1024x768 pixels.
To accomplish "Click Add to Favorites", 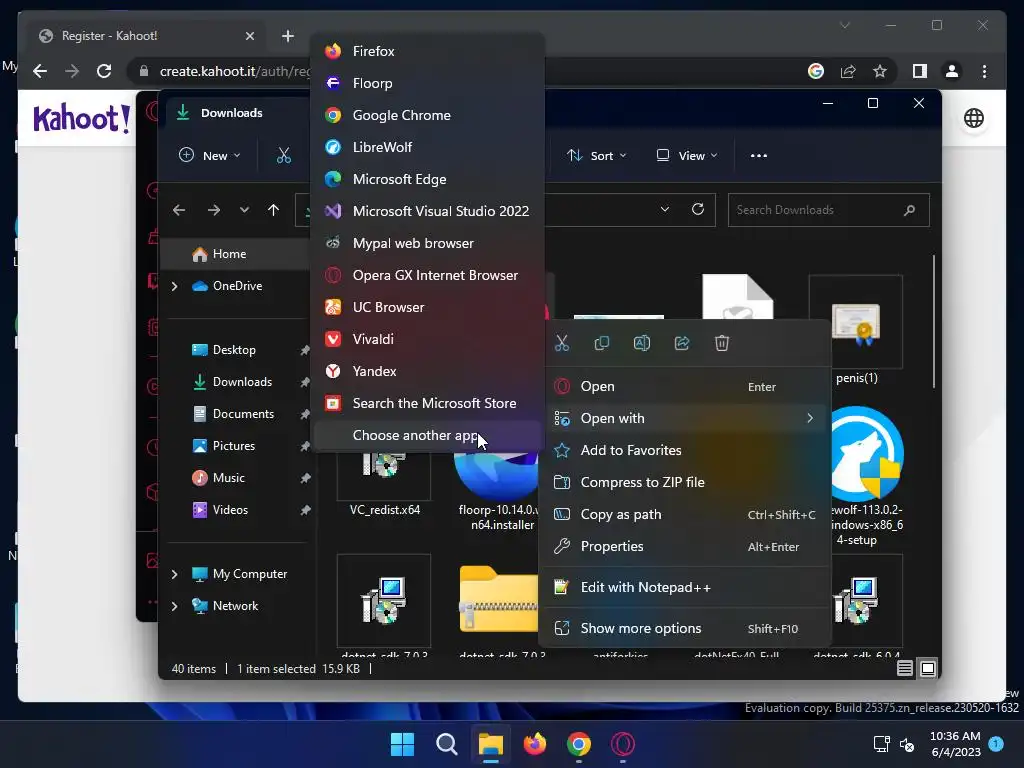I will coord(685,450).
